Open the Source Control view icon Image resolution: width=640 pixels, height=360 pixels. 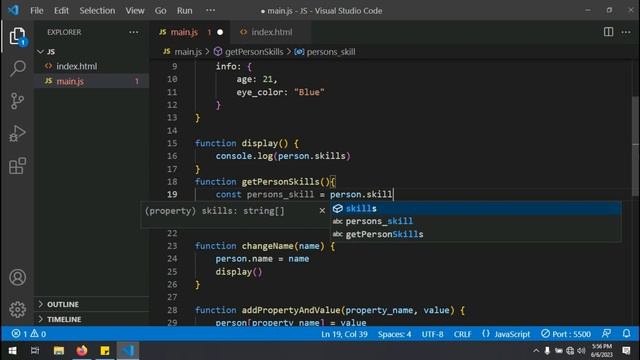tap(17, 101)
